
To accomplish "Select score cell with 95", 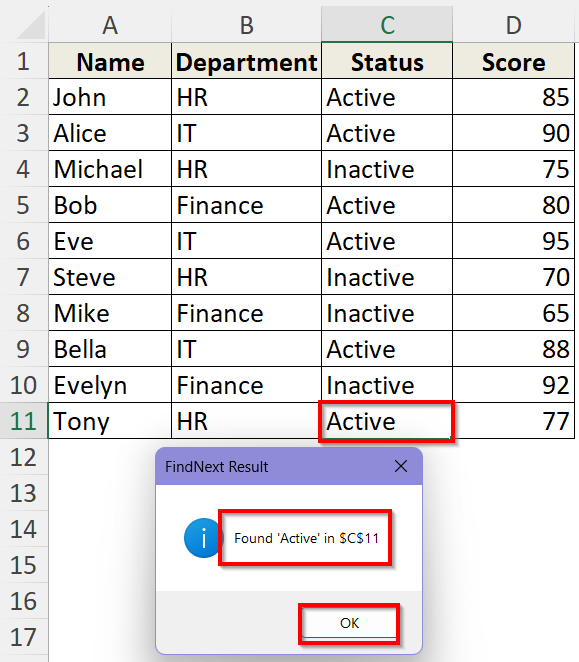I will [514, 241].
